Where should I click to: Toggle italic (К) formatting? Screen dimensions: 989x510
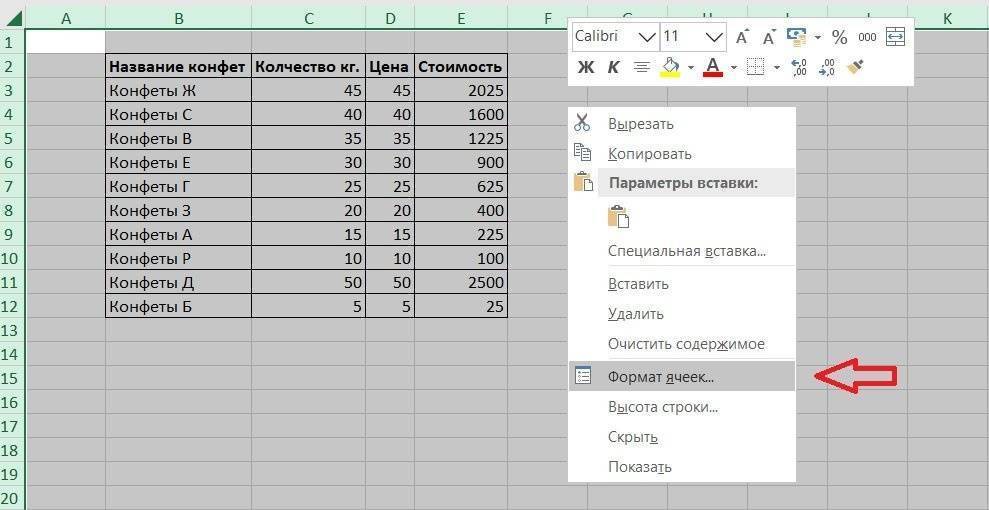tap(613, 67)
